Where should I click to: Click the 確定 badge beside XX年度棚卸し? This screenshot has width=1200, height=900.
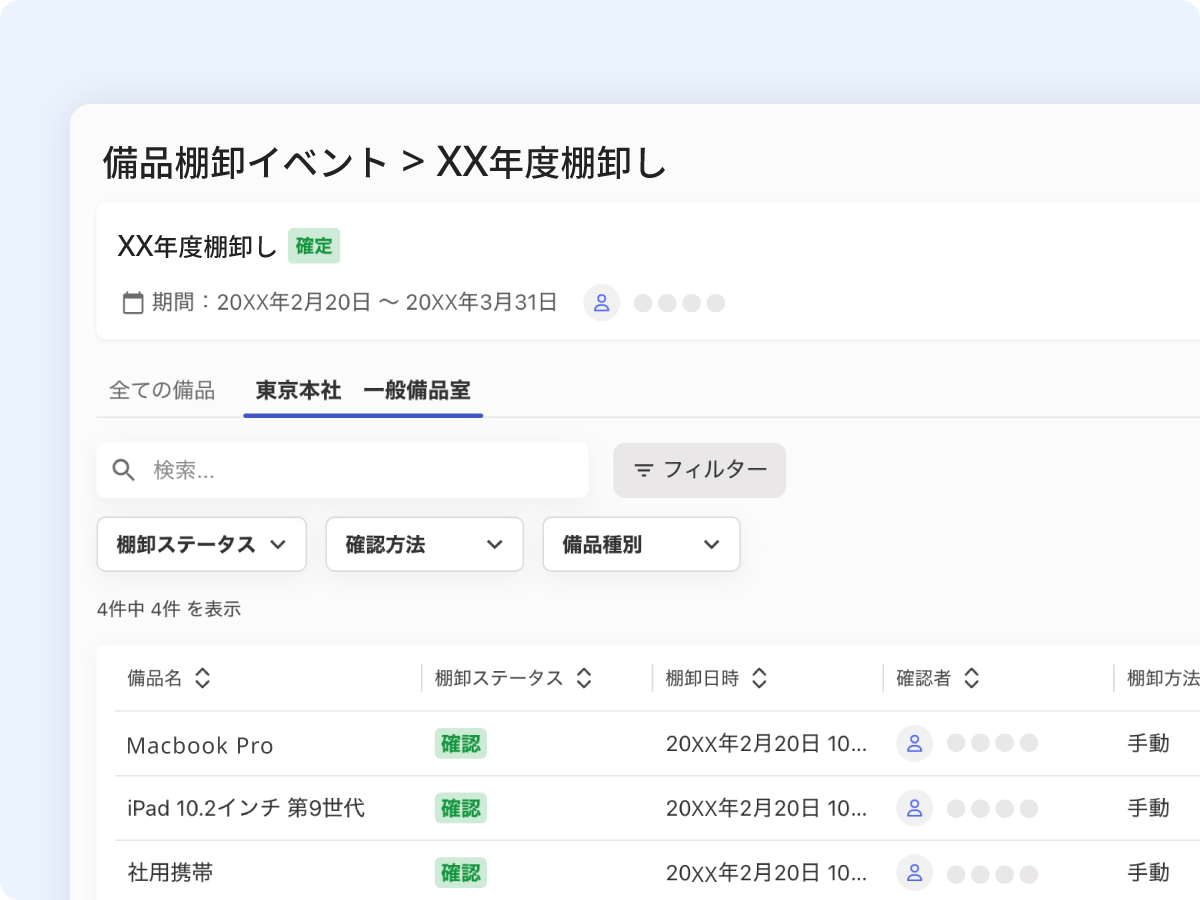(x=314, y=246)
